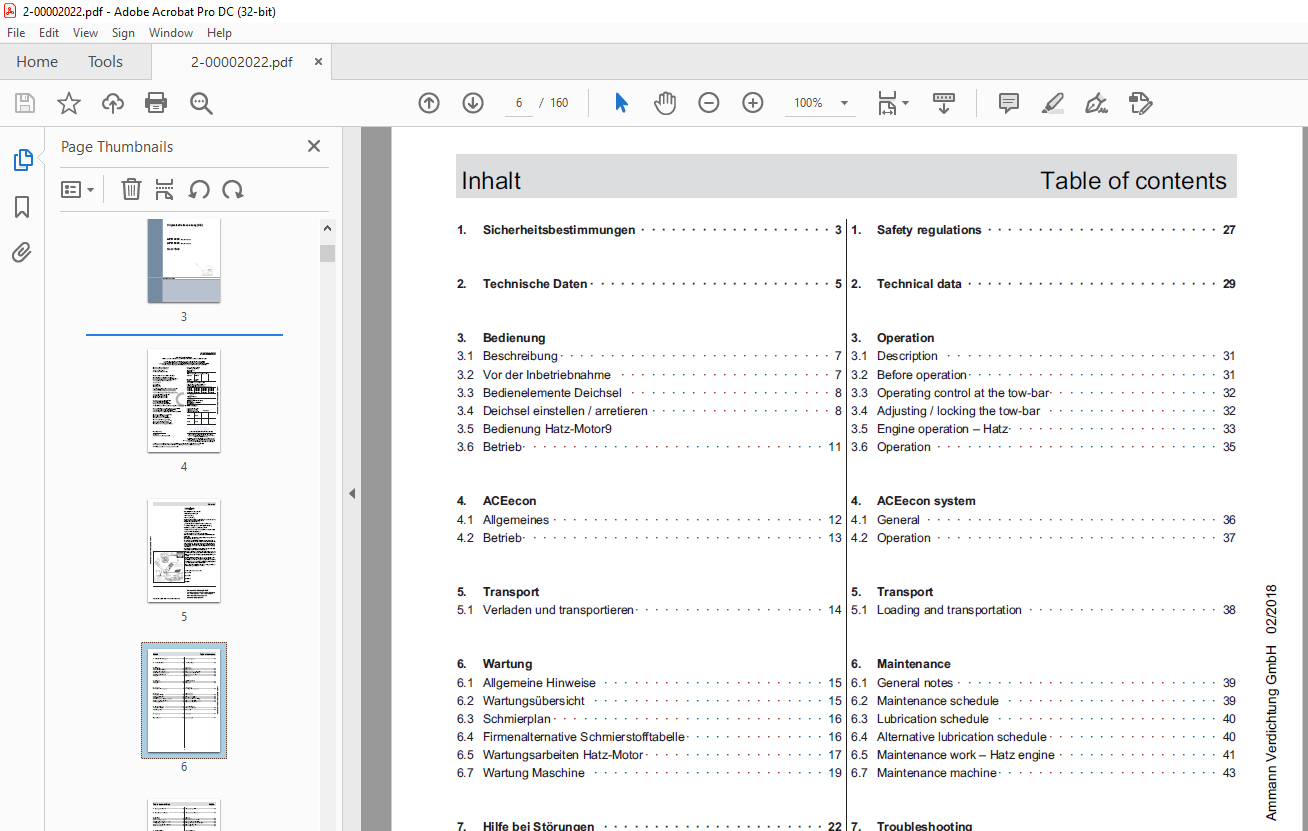
Task: Open the Sign menu
Action: click(x=123, y=33)
